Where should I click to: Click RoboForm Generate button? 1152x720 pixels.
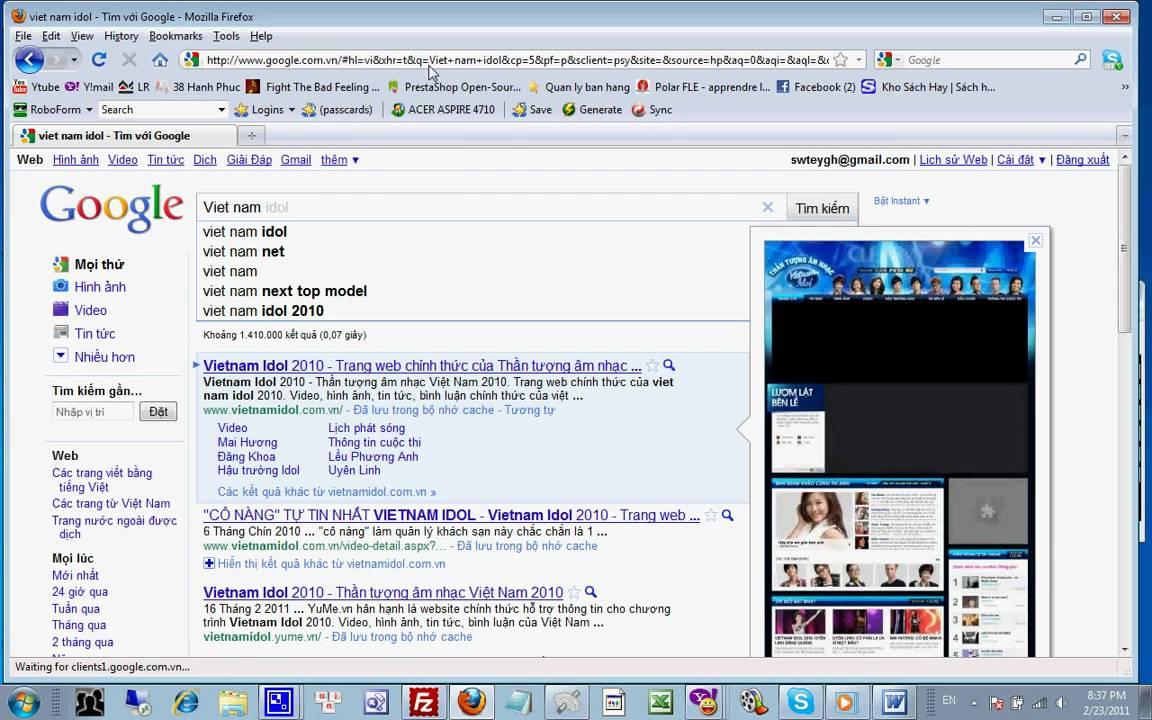point(592,109)
